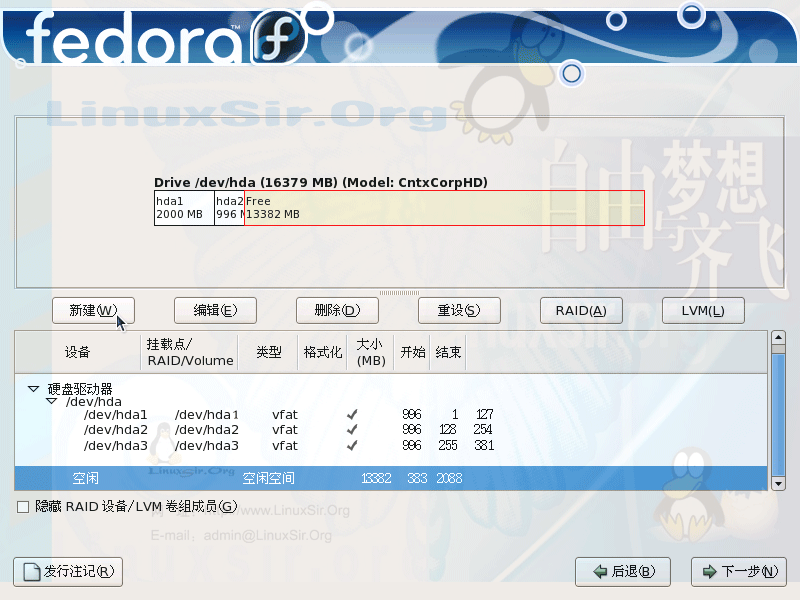Click scrollbar down arrow of partition list
The image size is (800, 600).
click(778, 483)
